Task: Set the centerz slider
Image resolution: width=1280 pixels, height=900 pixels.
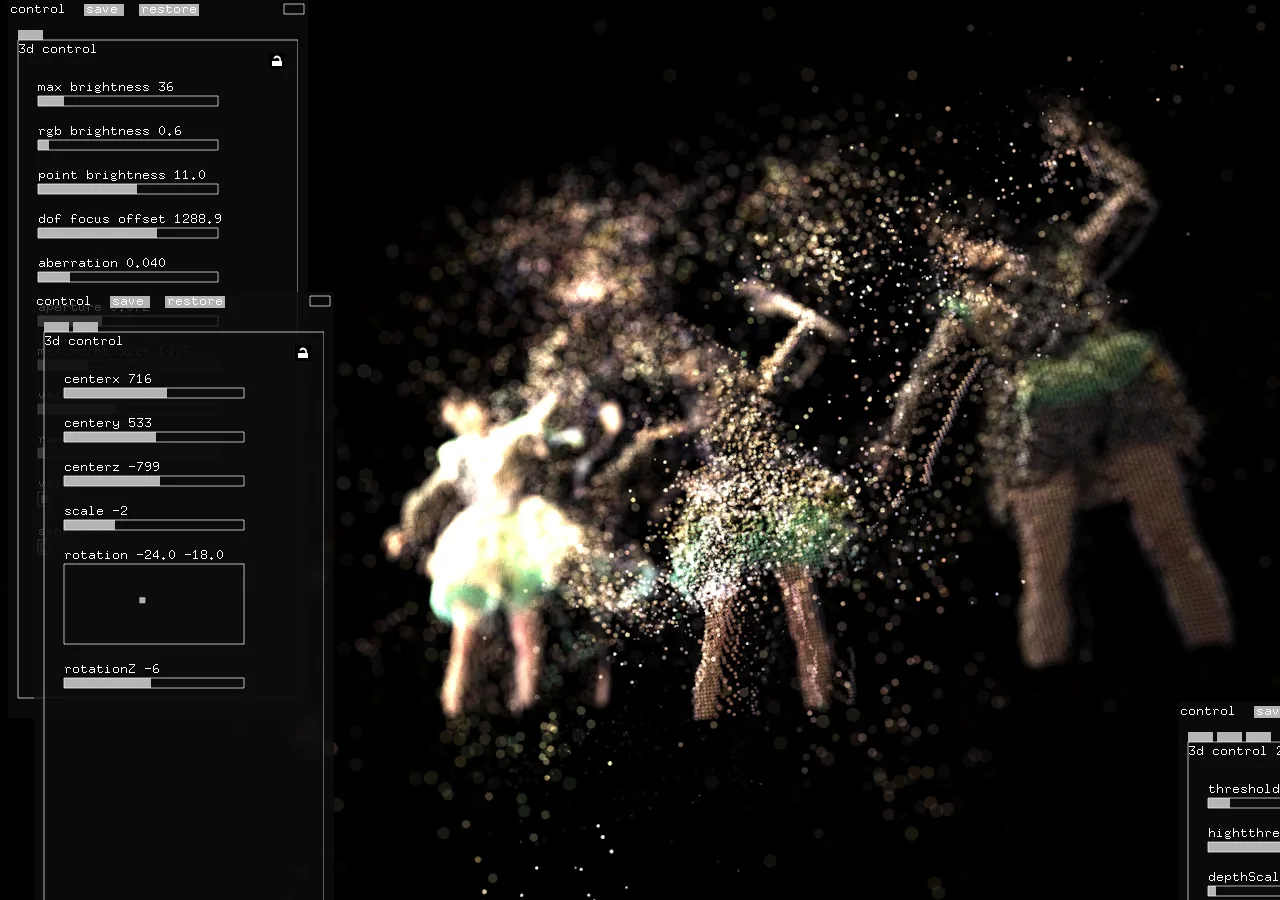Action: [154, 481]
